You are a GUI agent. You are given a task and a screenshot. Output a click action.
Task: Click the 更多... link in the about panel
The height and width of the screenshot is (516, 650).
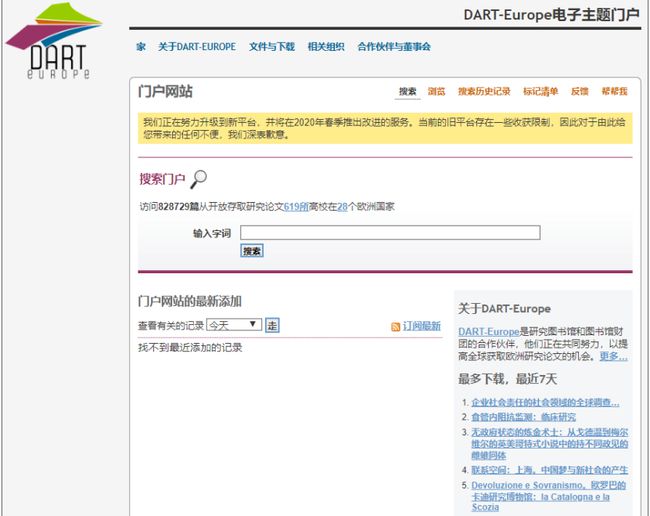point(614,356)
